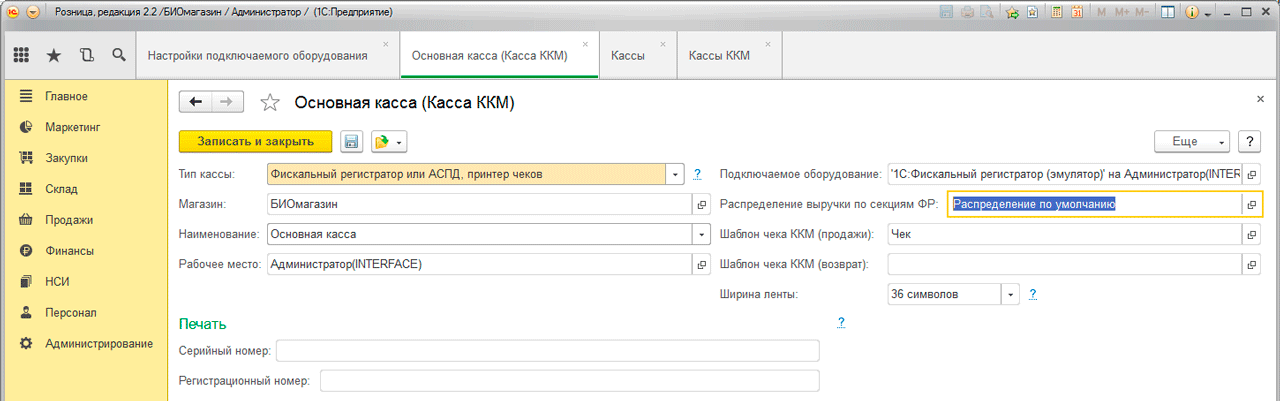Expand the Наименование dropdown list
This screenshot has width=1280, height=401.
click(701, 234)
